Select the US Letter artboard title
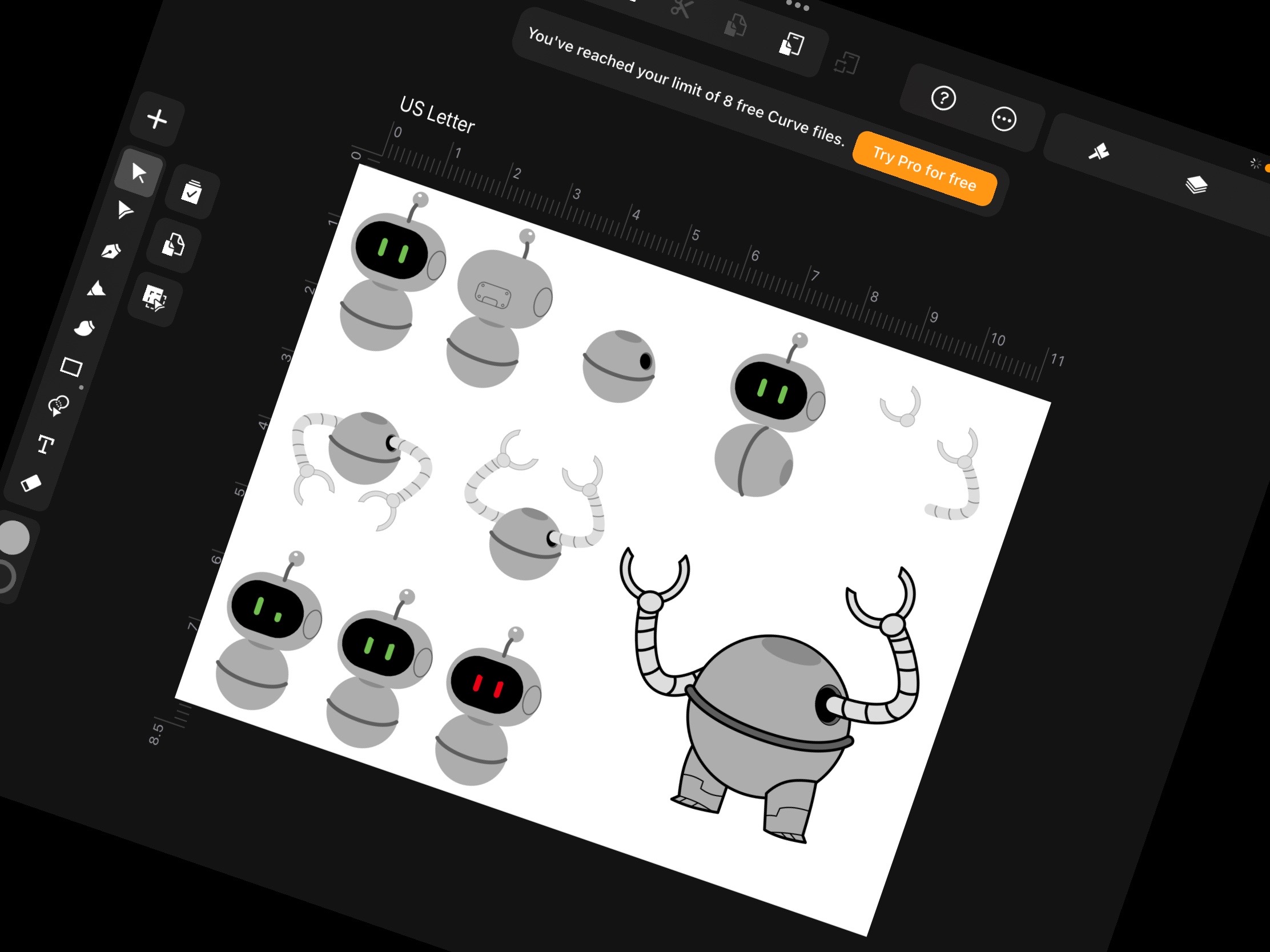 coord(437,115)
